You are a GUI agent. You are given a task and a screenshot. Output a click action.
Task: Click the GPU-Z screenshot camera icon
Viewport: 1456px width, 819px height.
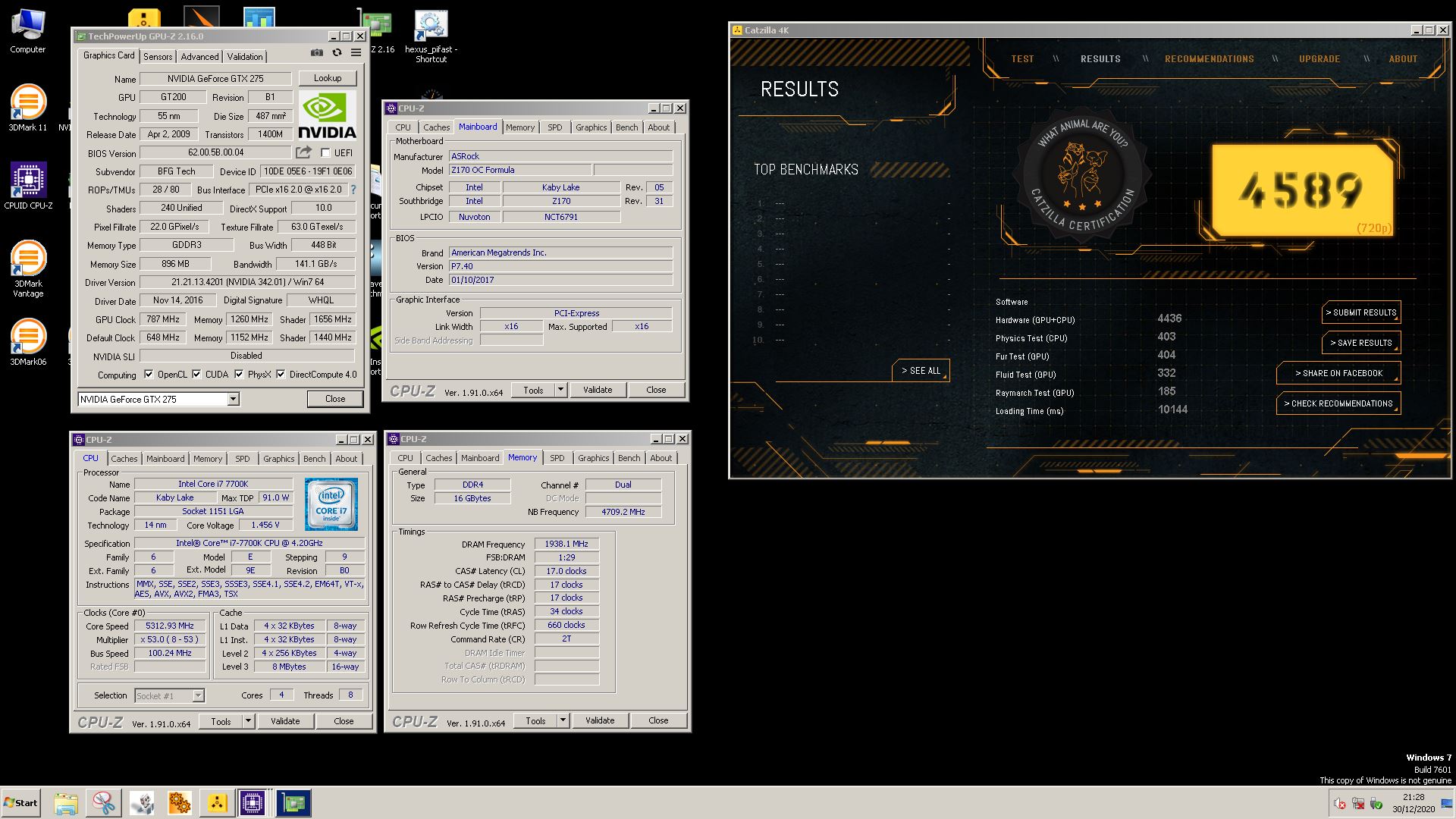[x=317, y=53]
